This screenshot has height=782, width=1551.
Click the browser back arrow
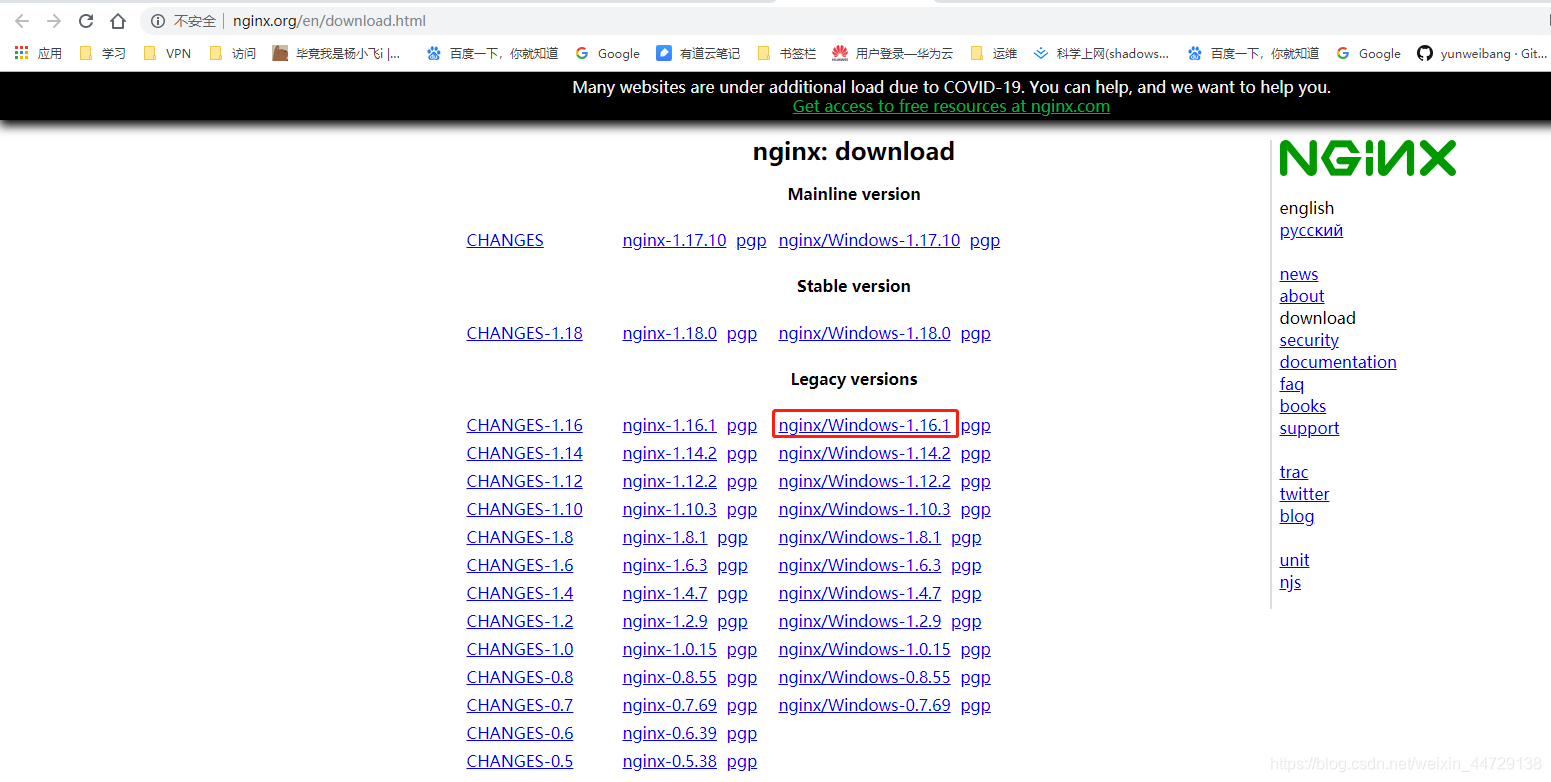pos(21,21)
